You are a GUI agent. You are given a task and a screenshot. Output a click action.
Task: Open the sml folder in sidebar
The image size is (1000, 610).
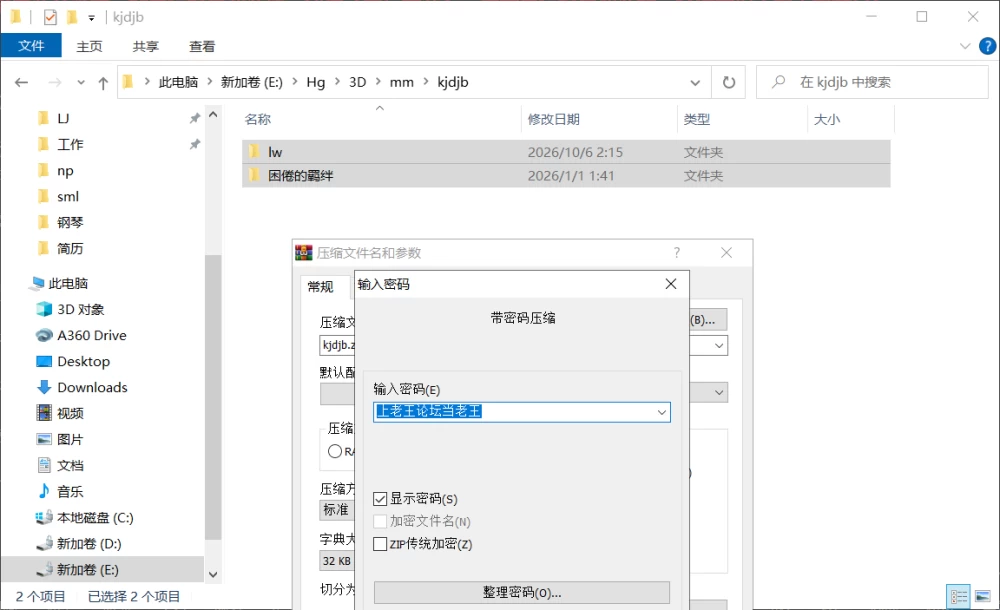point(68,197)
